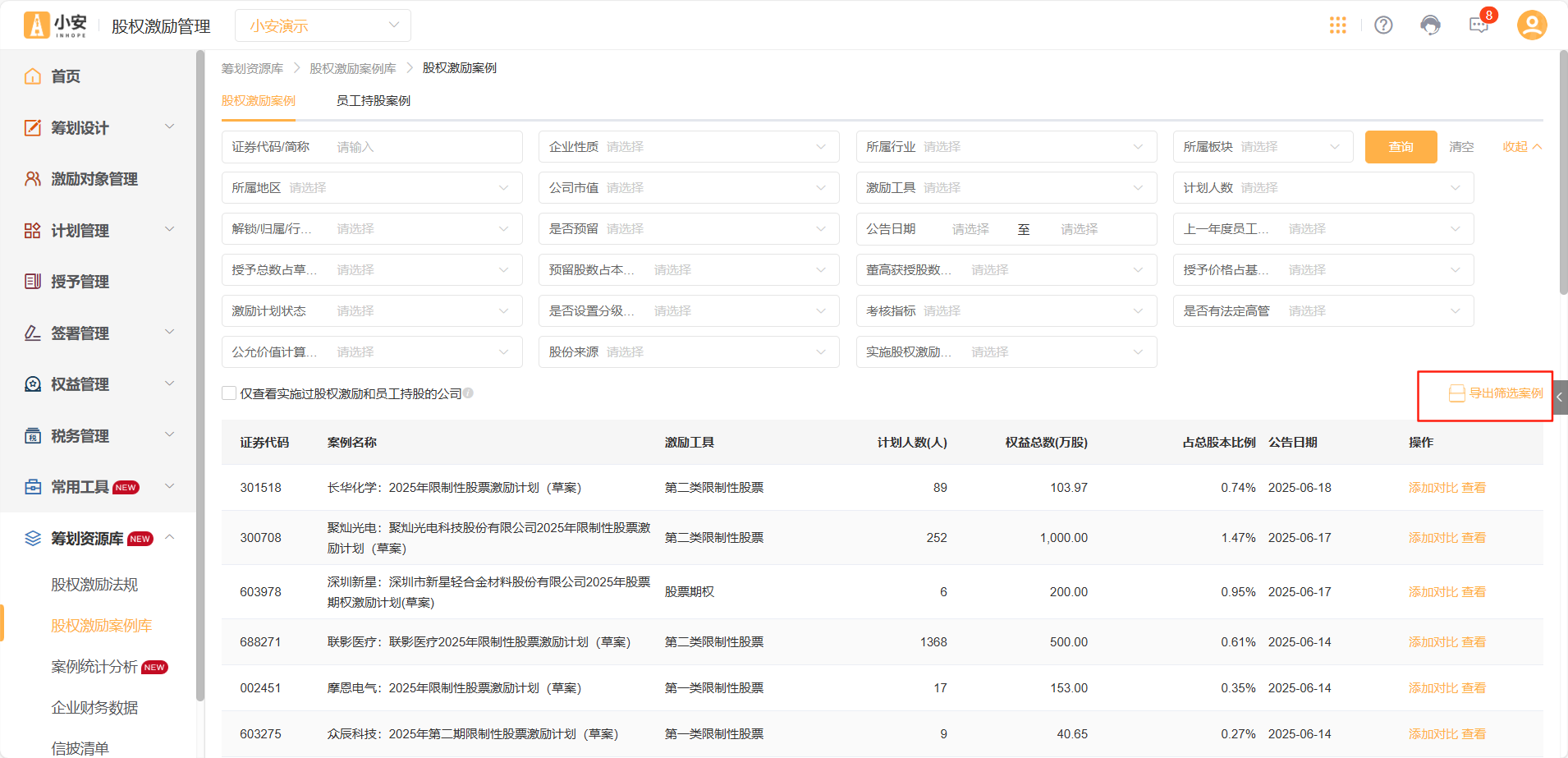
Task: Click 添加对比 for 深圳新星 row
Action: (1433, 592)
